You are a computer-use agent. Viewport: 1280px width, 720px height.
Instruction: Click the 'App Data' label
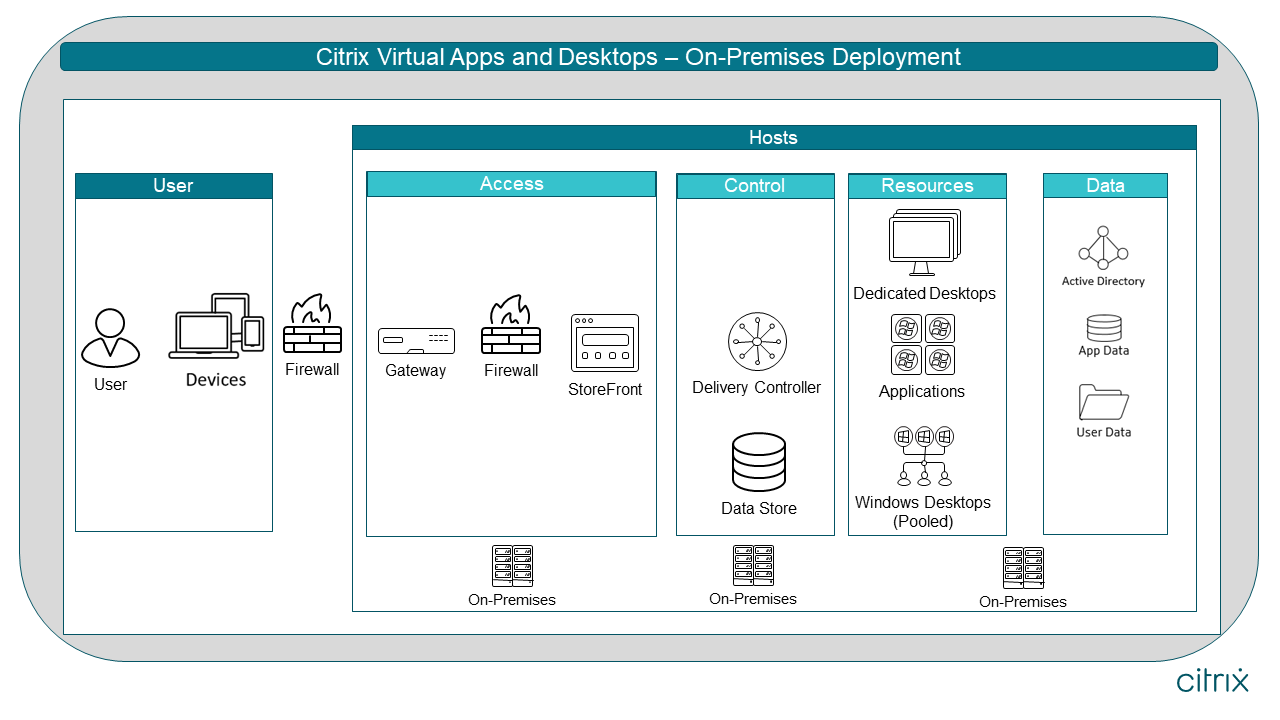[1104, 351]
